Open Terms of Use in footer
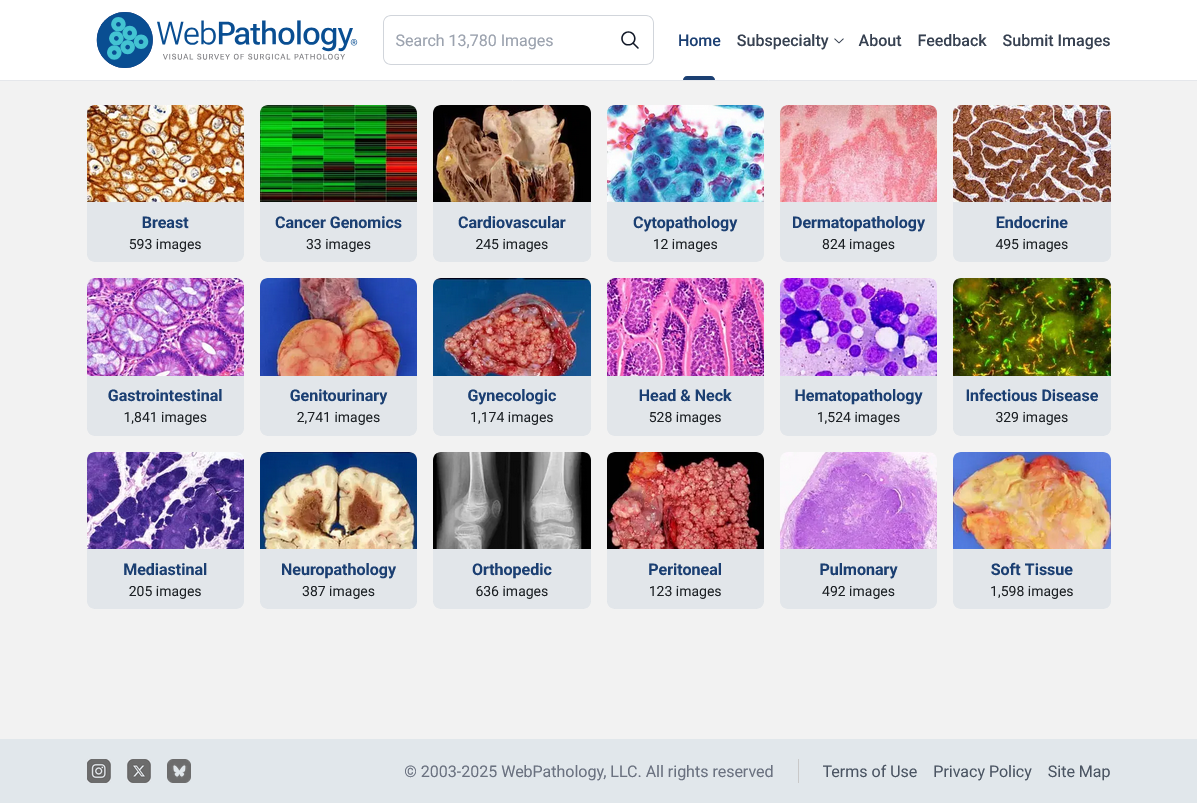The height and width of the screenshot is (803, 1197). [x=870, y=772]
